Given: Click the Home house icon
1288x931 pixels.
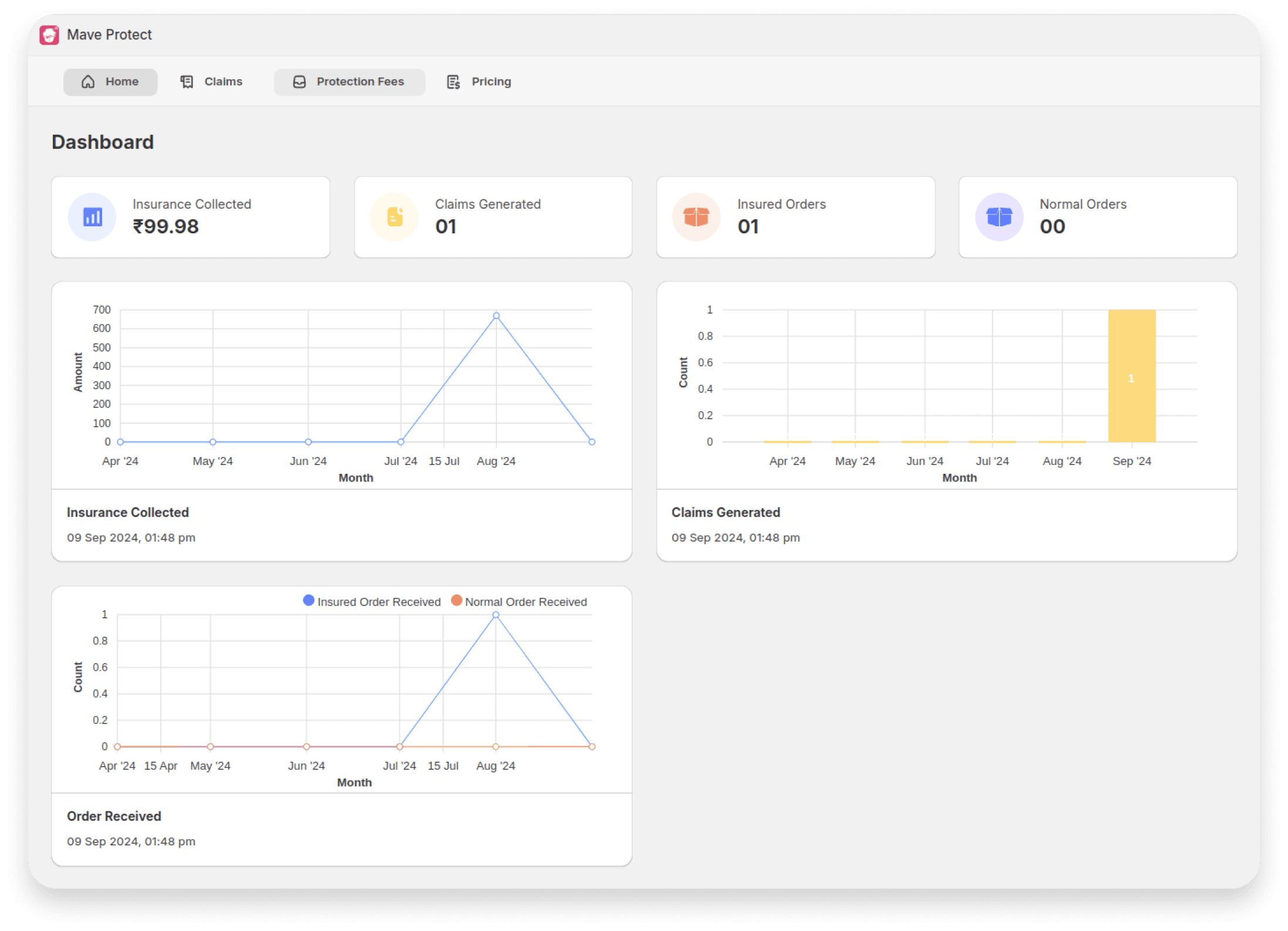Looking at the screenshot, I should 88,82.
